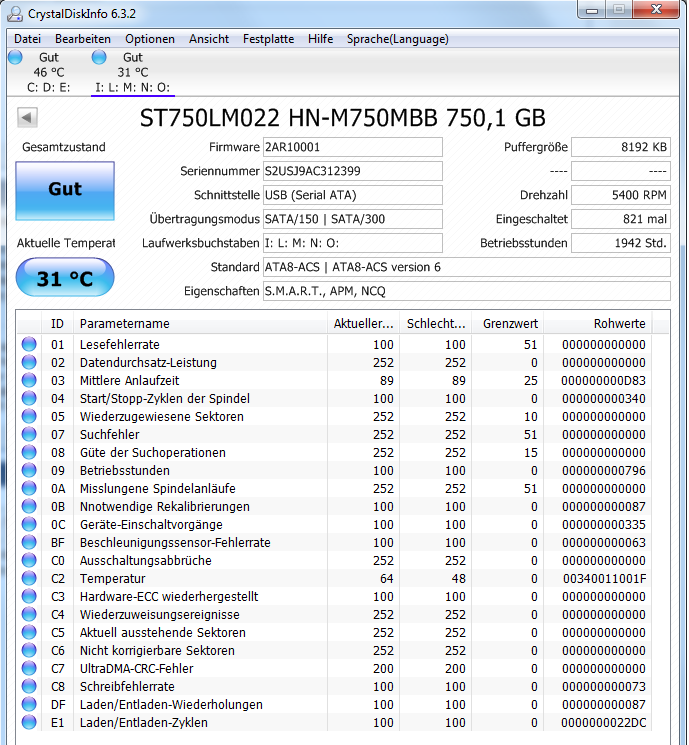Screen dimensions: 689x745
Task: Click status orb of attribute 09 Betriebsstunden
Action: click(x=29, y=470)
